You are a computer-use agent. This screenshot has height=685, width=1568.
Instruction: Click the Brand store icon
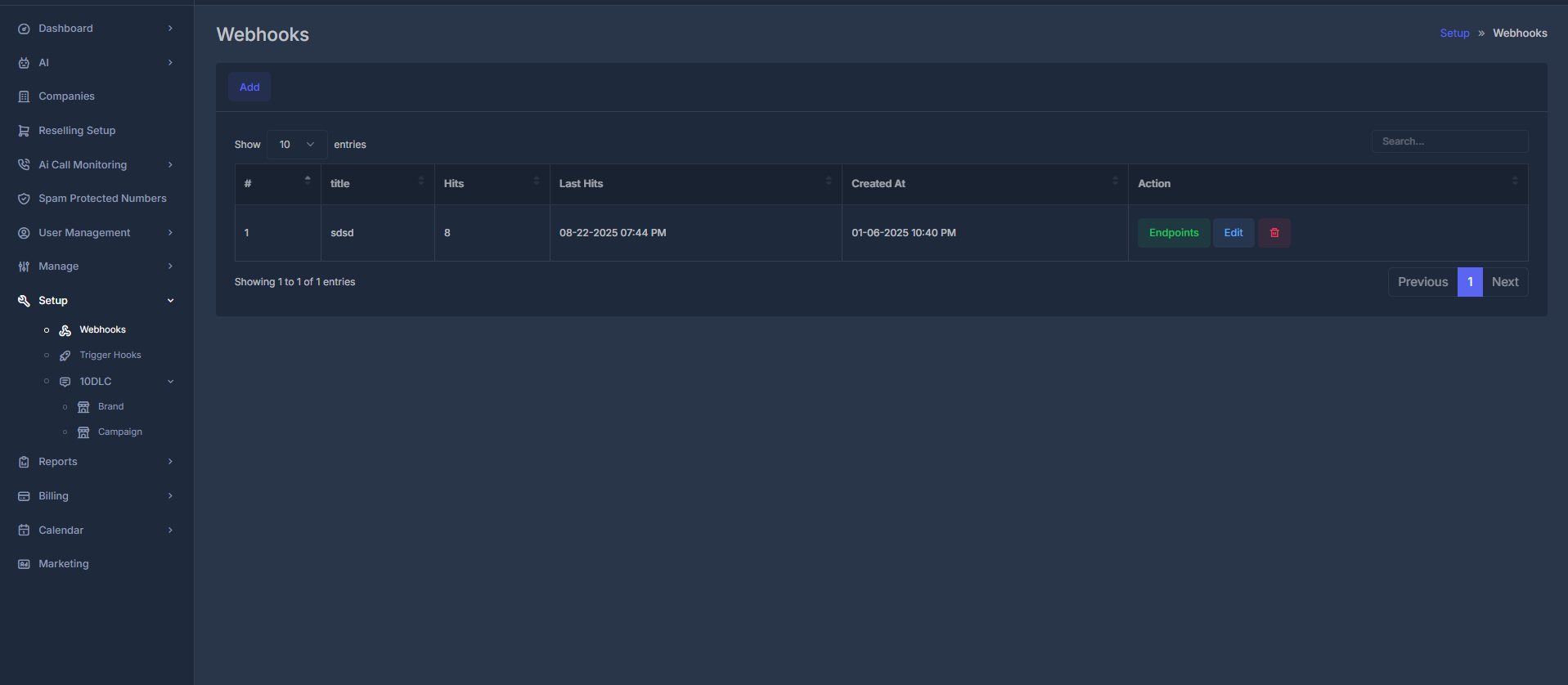(x=83, y=407)
